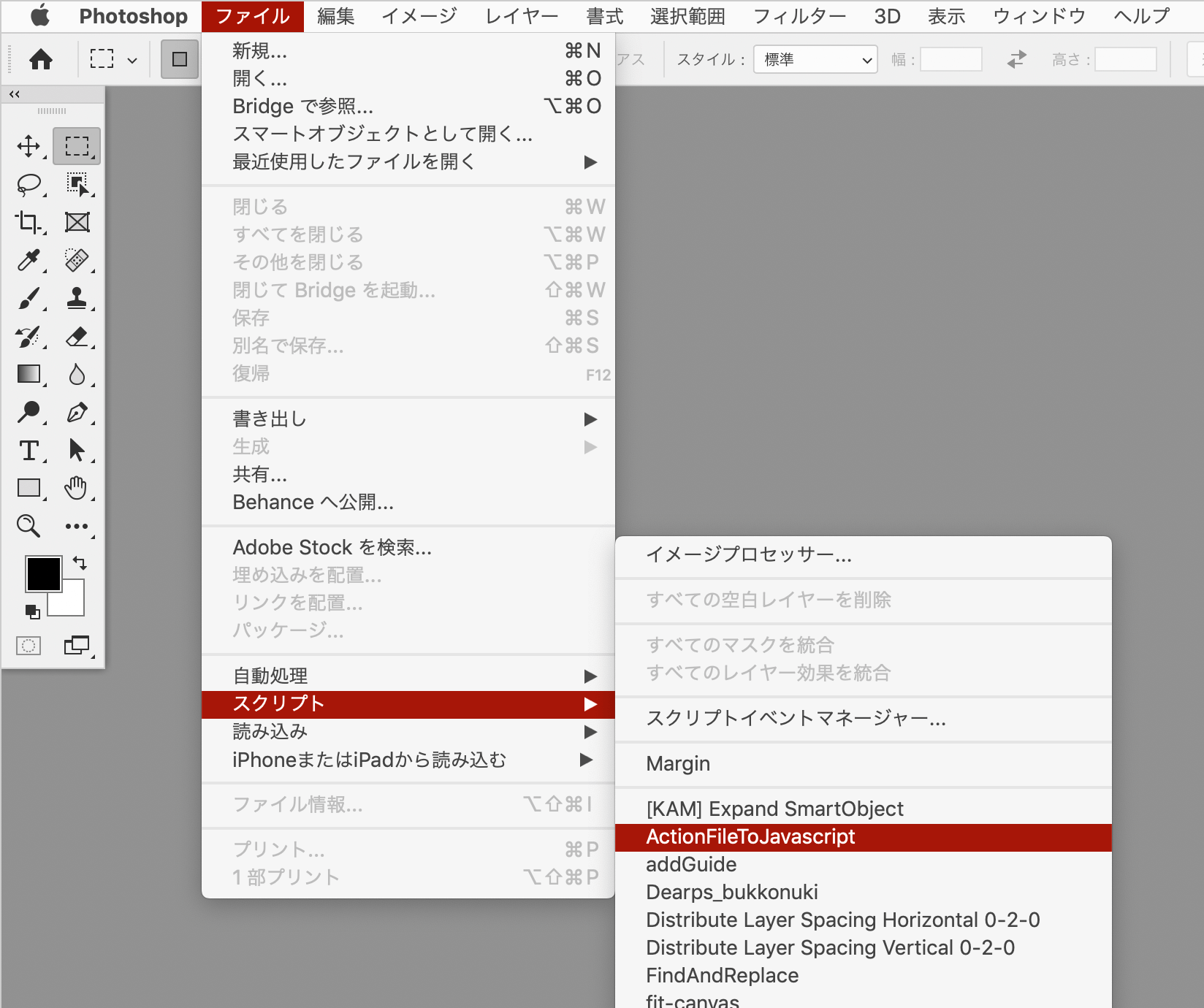Choose Bridge で参照... menu item
The width and height of the screenshot is (1204, 1008).
[x=408, y=106]
